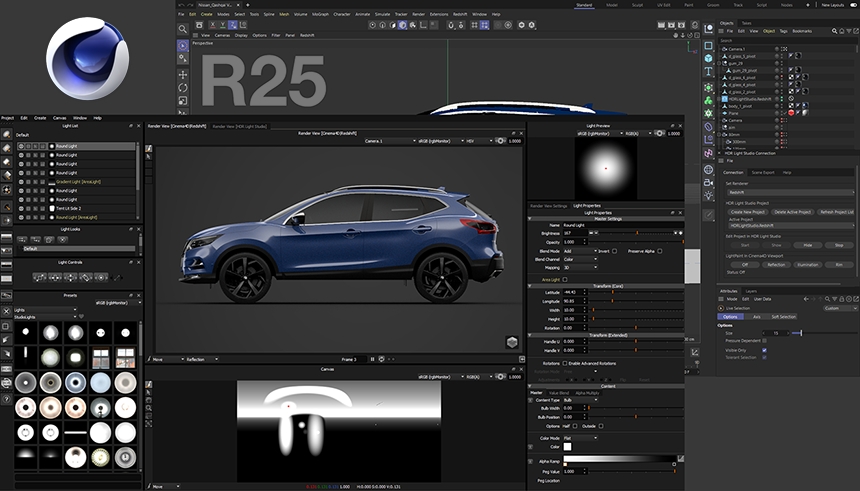Click the first Light Controls icon button

(39, 278)
